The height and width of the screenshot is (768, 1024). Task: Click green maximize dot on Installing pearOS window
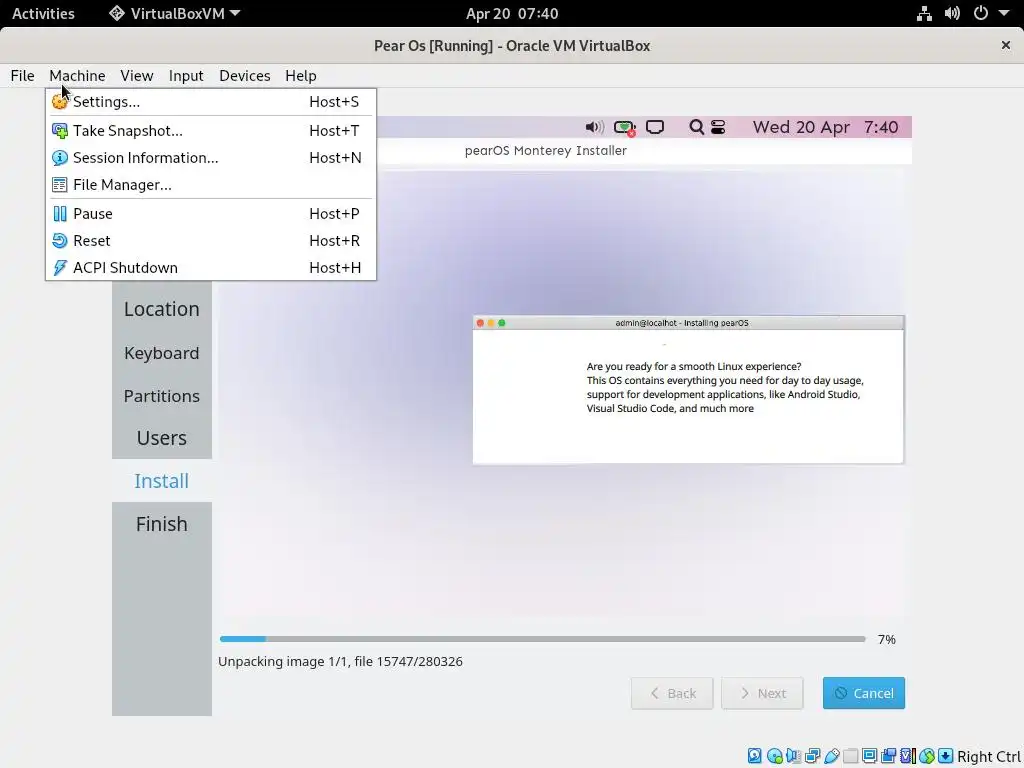[x=502, y=323]
